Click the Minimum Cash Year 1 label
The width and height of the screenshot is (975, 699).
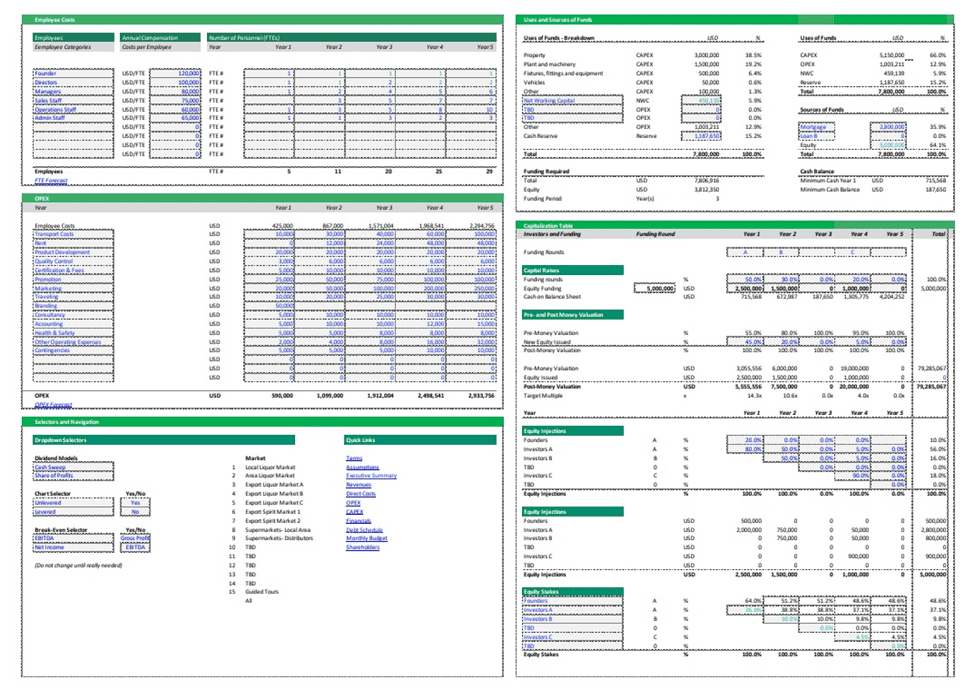pyautogui.click(x=828, y=180)
